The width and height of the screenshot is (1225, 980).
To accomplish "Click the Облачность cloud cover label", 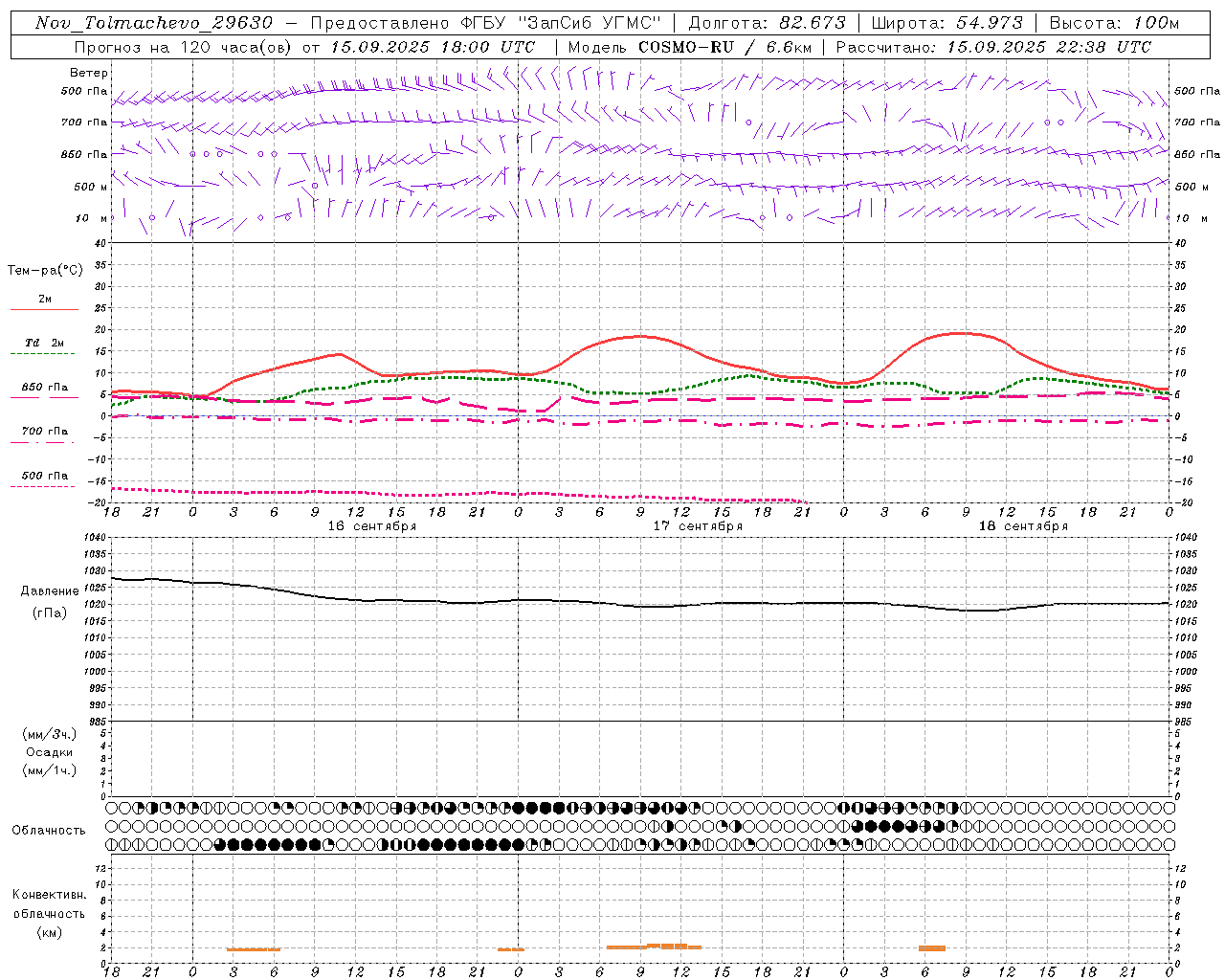I will tap(49, 830).
